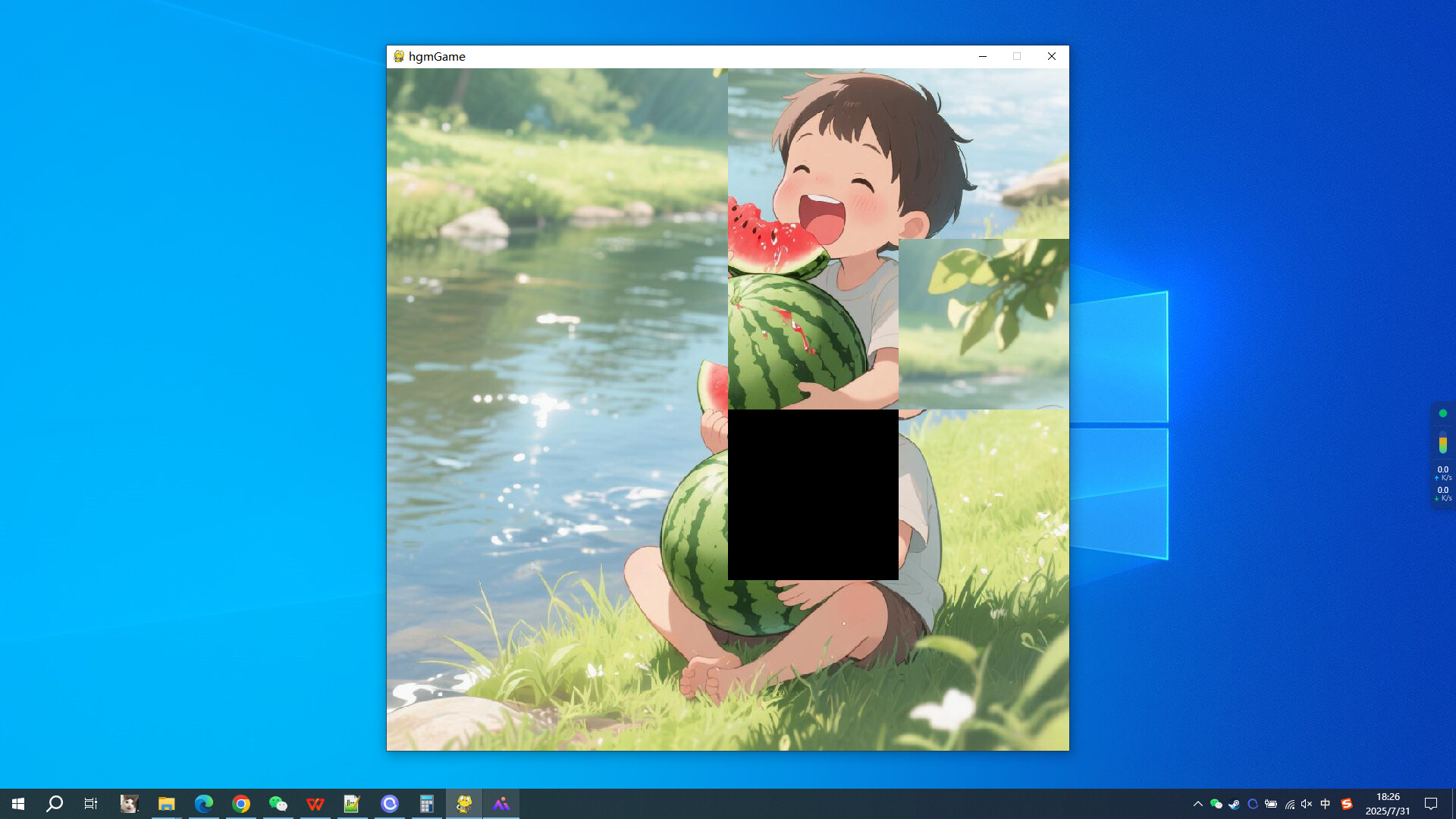
Task: Open the Start menu
Action: click(18, 805)
